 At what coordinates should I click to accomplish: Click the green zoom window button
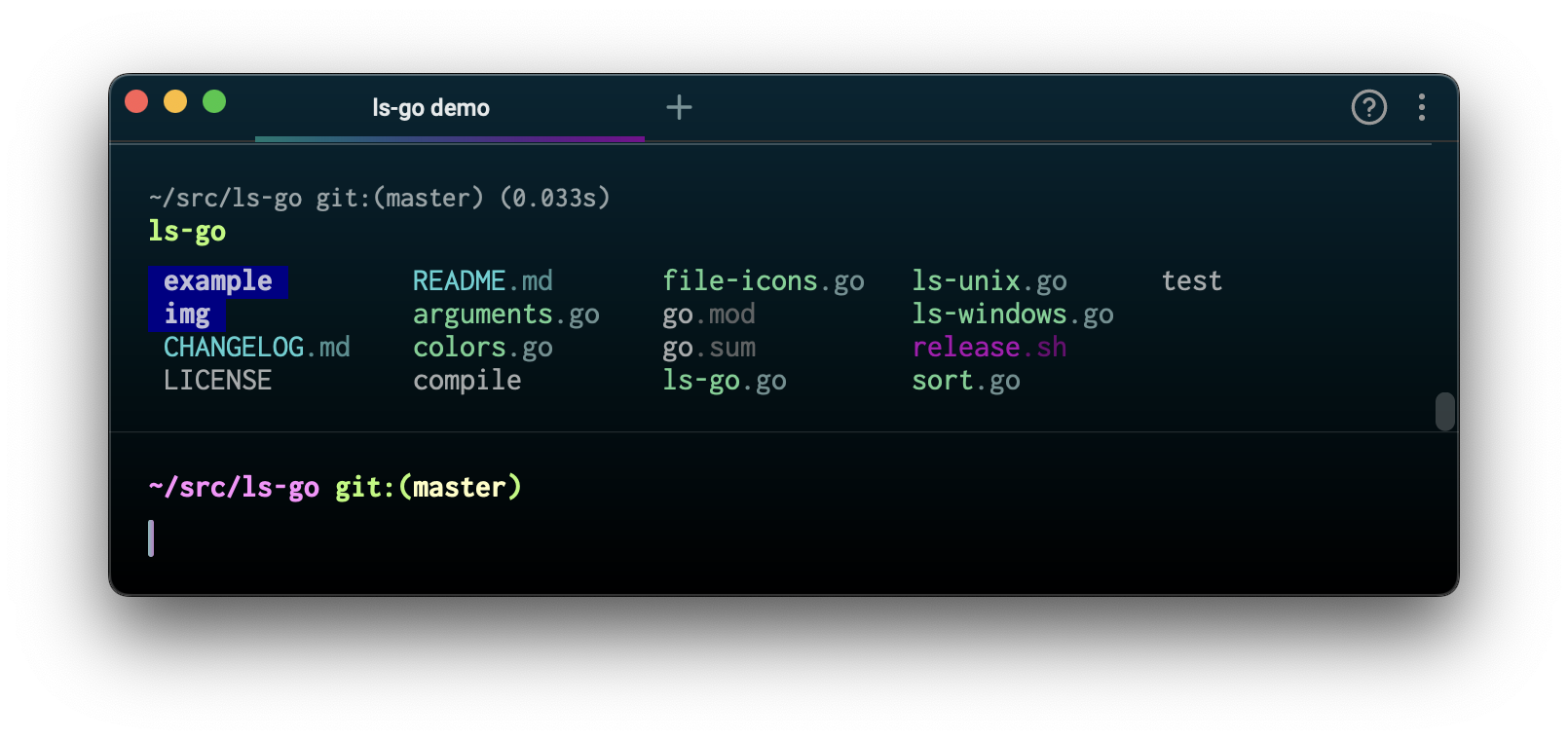point(214,101)
